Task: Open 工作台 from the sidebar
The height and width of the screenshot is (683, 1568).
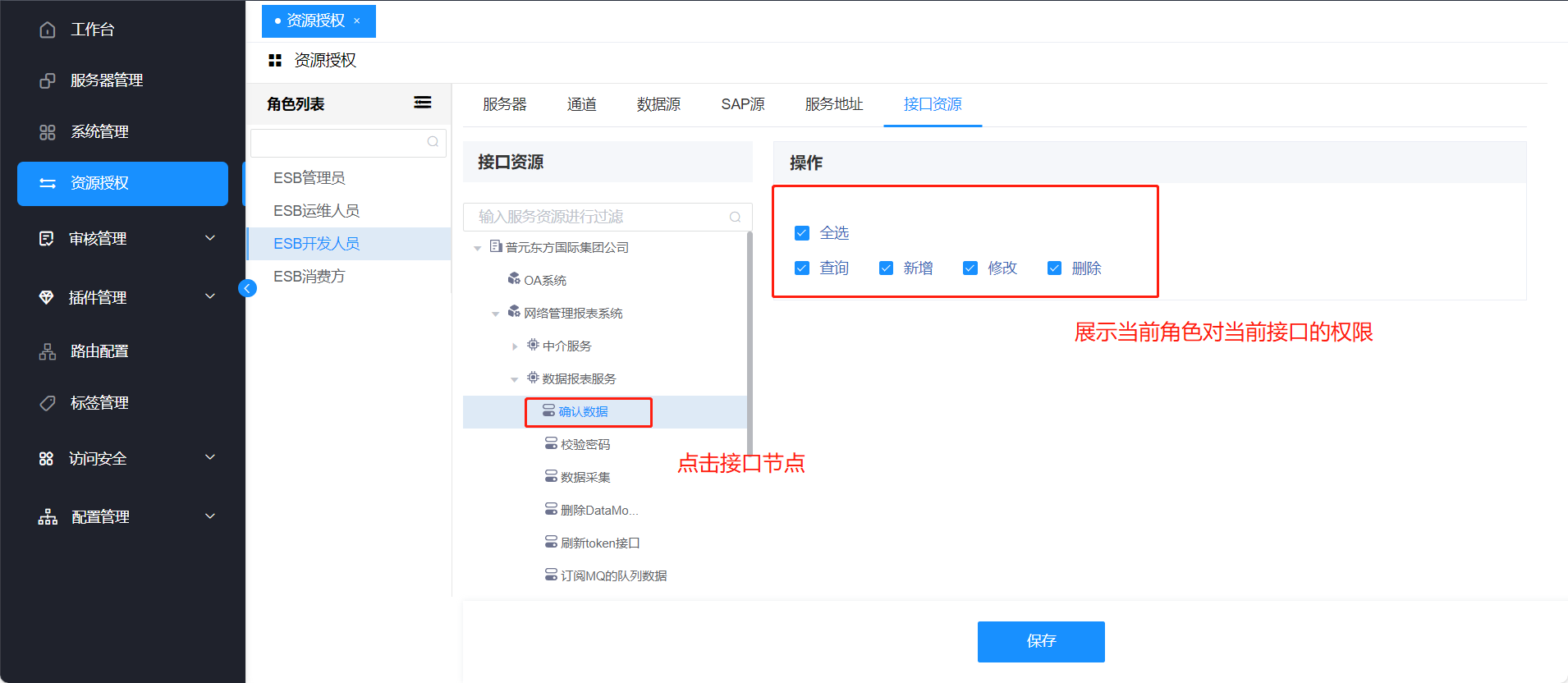Action: (x=92, y=30)
